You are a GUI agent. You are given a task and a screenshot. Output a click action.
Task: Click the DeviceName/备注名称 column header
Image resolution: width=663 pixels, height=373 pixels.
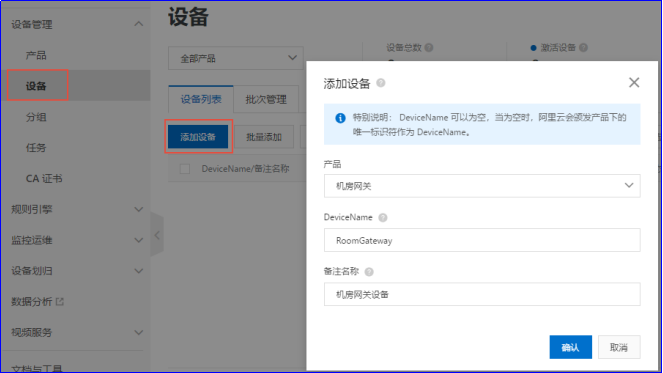(245, 169)
